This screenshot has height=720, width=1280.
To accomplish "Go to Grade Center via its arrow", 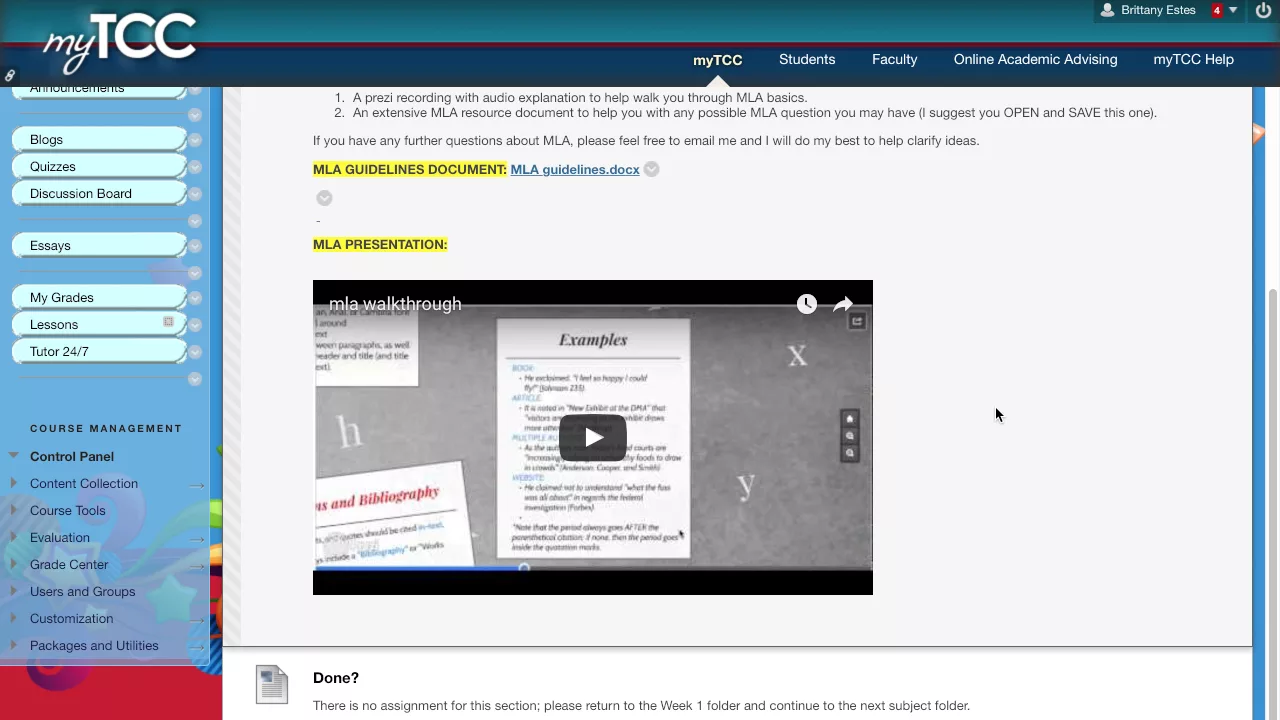I will (x=197, y=566).
